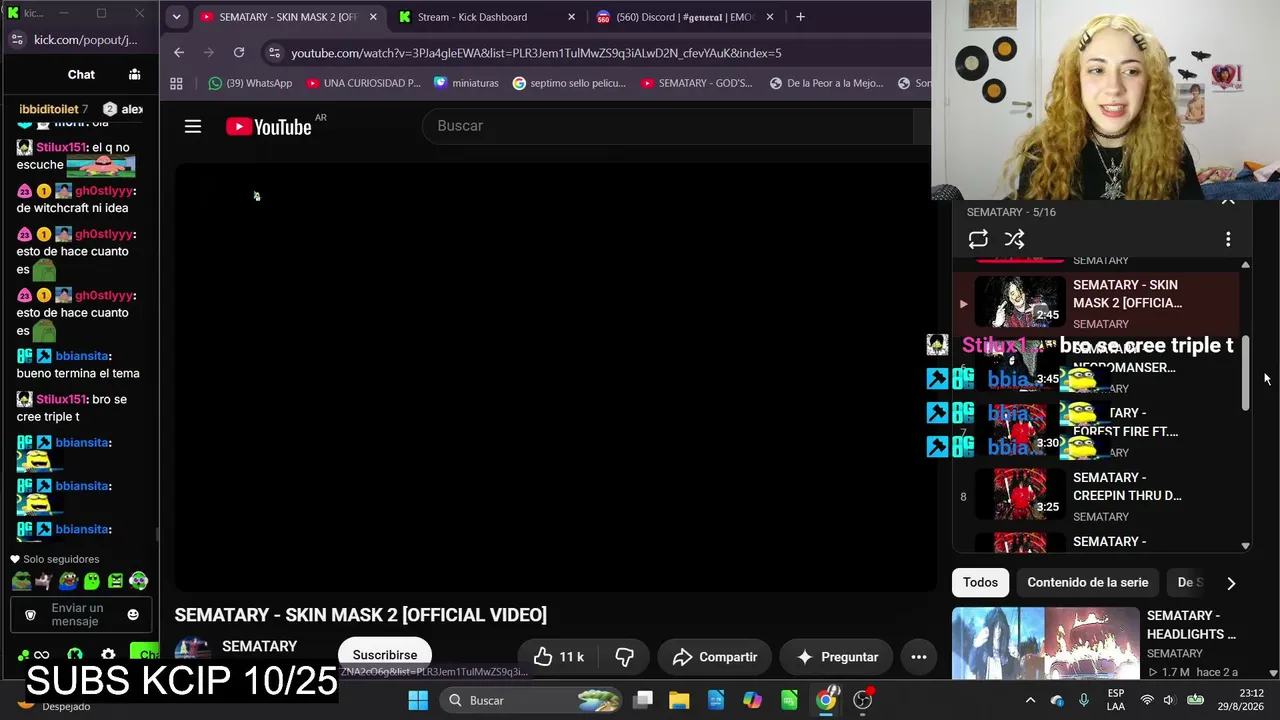Toggle playlist loop
The width and height of the screenshot is (1280, 720).
tap(978, 239)
